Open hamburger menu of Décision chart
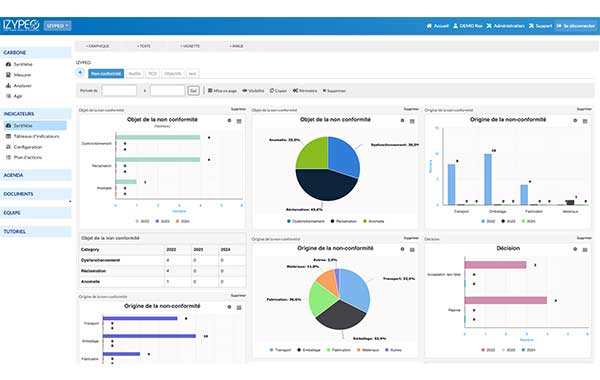This screenshot has width=600, height=380. click(x=585, y=250)
